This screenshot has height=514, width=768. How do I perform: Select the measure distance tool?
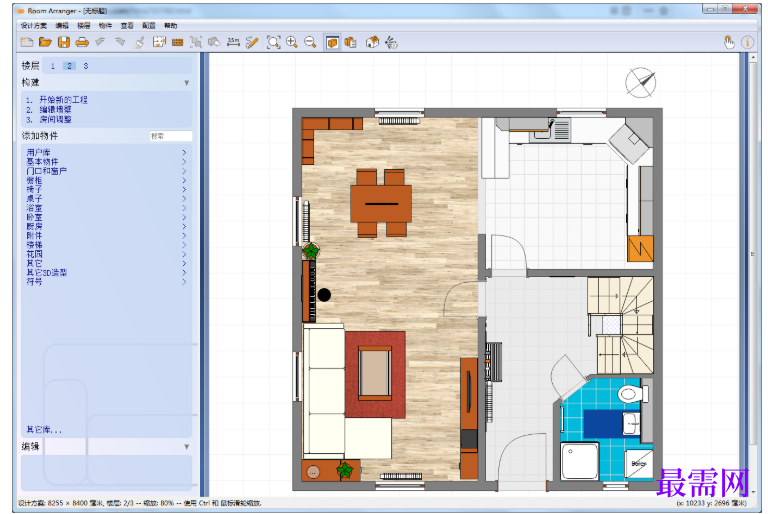pyautogui.click(x=233, y=43)
